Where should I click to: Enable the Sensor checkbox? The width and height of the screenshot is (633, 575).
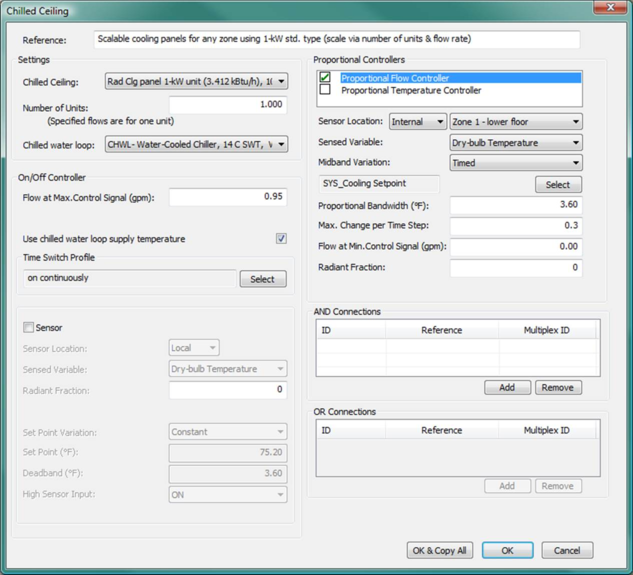click(29, 328)
